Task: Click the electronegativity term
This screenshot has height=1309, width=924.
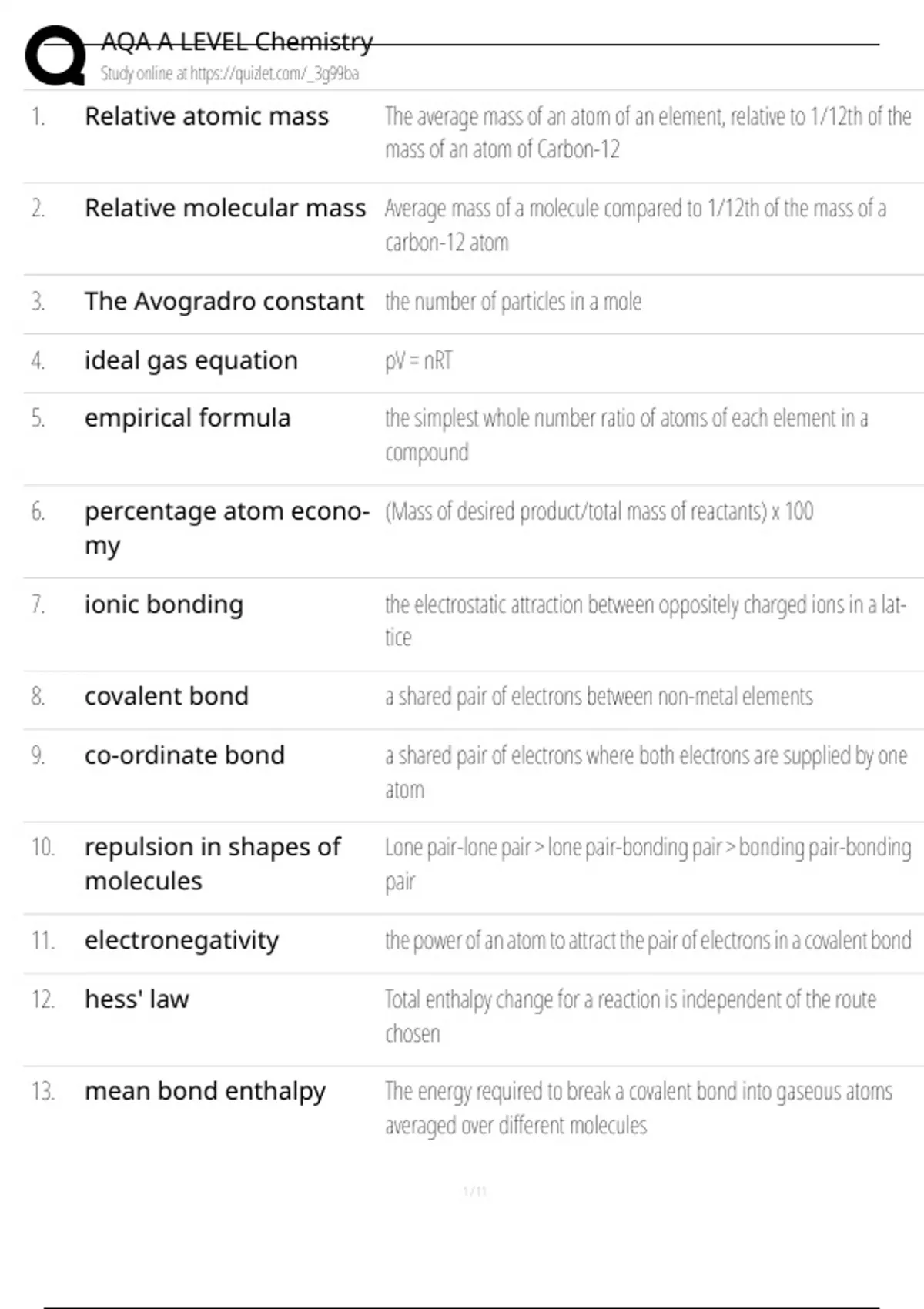Action: coord(182,940)
